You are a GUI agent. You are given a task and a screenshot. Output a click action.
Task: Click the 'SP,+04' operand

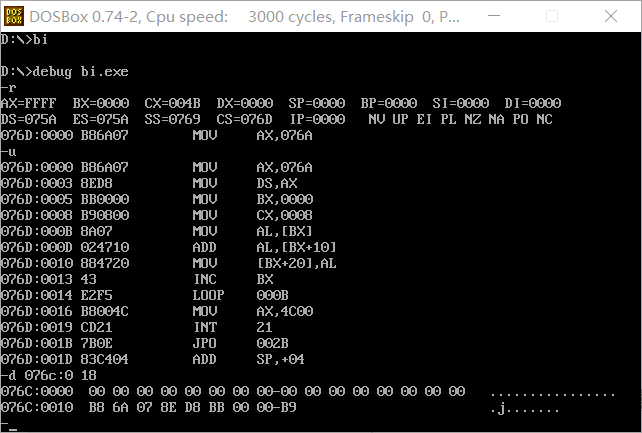280,359
